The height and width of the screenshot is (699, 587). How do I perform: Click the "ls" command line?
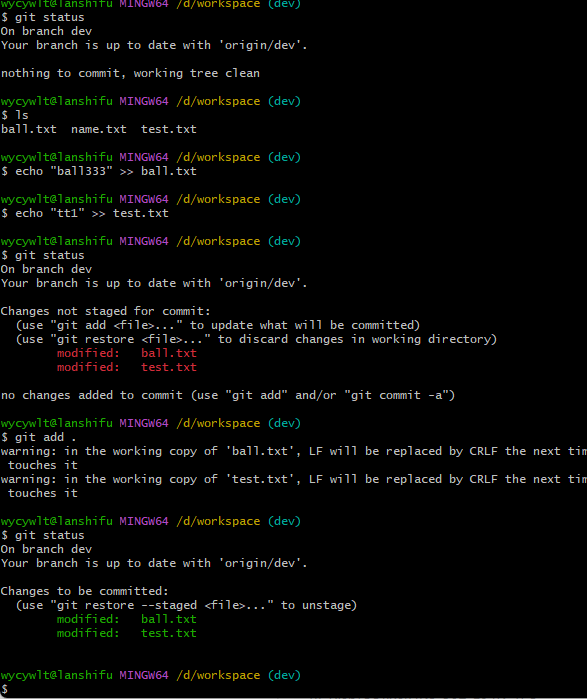tap(15, 115)
